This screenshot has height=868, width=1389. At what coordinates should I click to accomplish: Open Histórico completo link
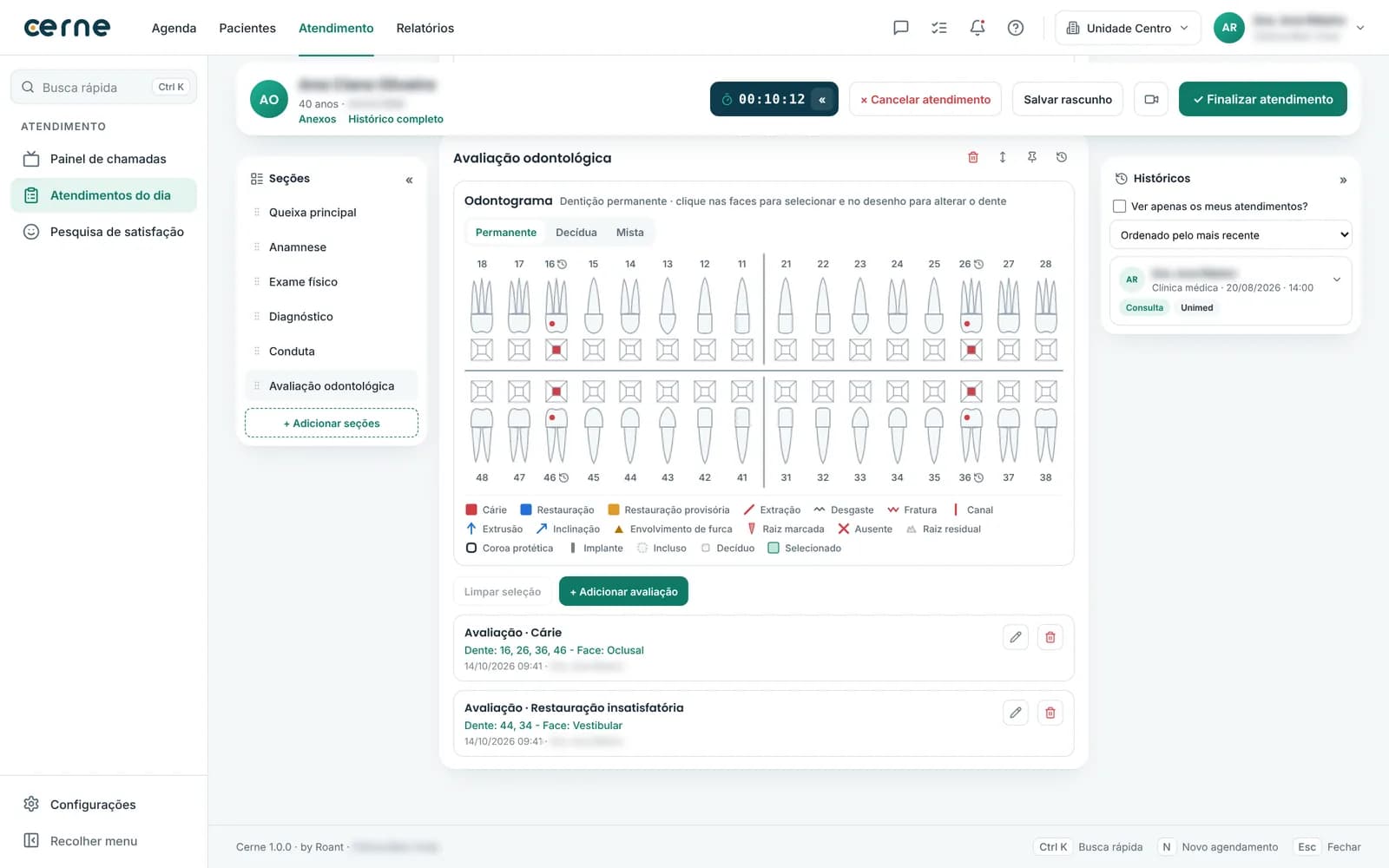click(x=396, y=119)
